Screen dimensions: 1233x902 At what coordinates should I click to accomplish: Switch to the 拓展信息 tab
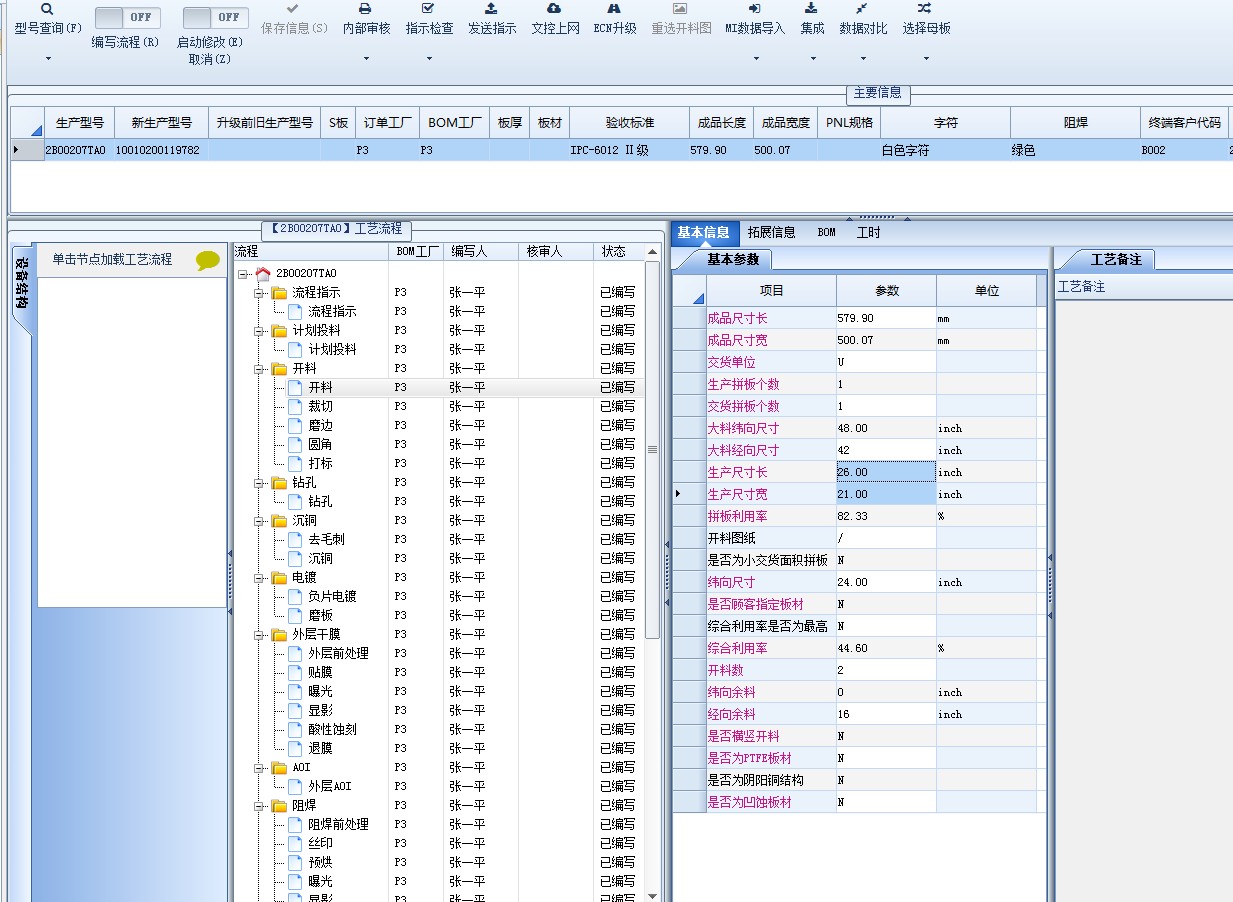(x=771, y=232)
